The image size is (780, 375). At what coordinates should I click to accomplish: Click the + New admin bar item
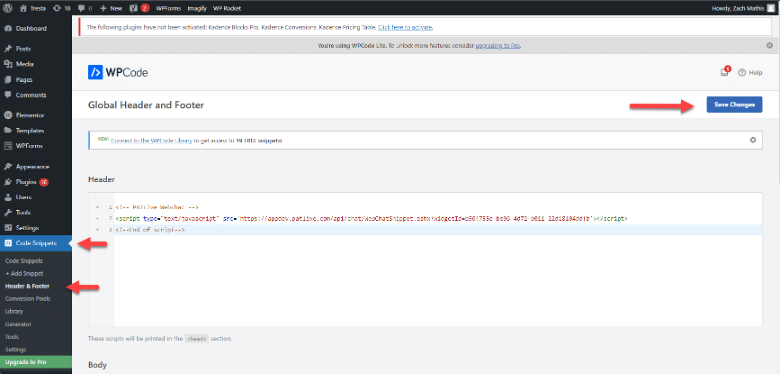(x=111, y=8)
